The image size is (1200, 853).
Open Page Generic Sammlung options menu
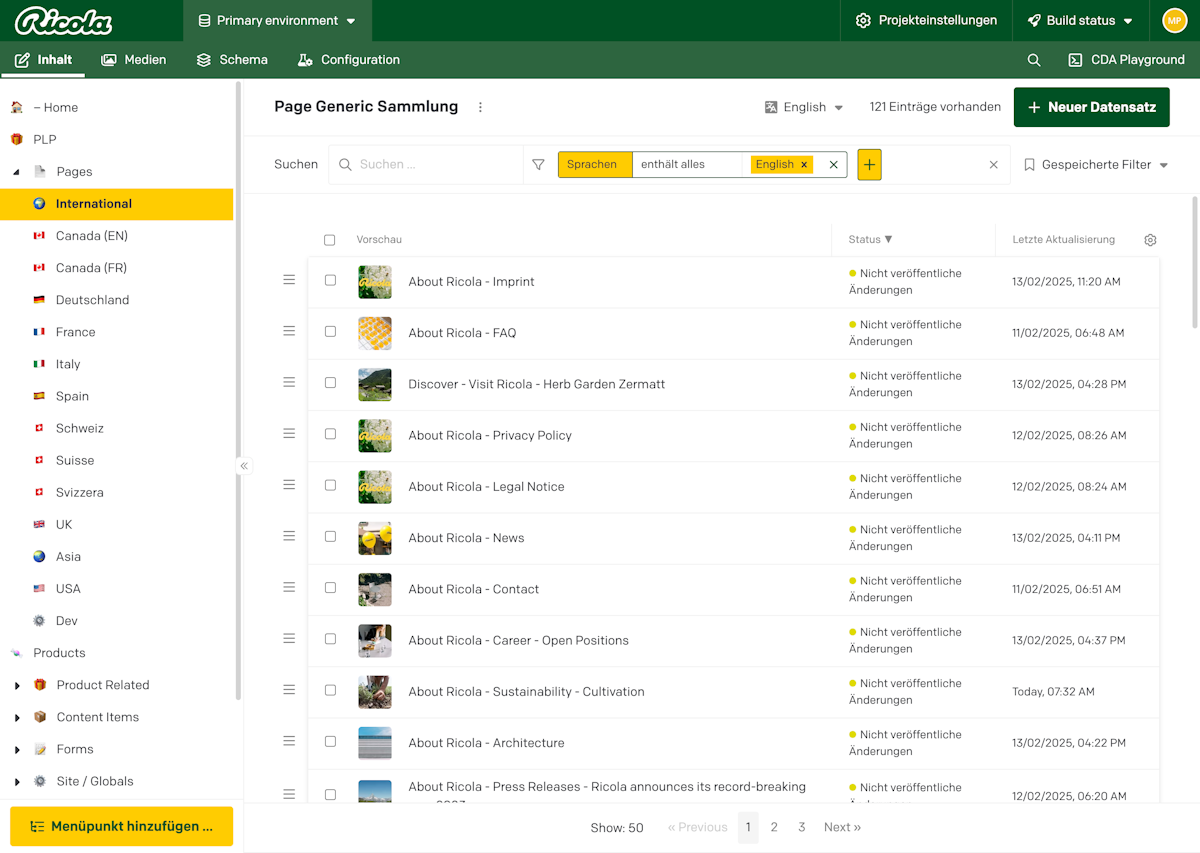pos(480,107)
